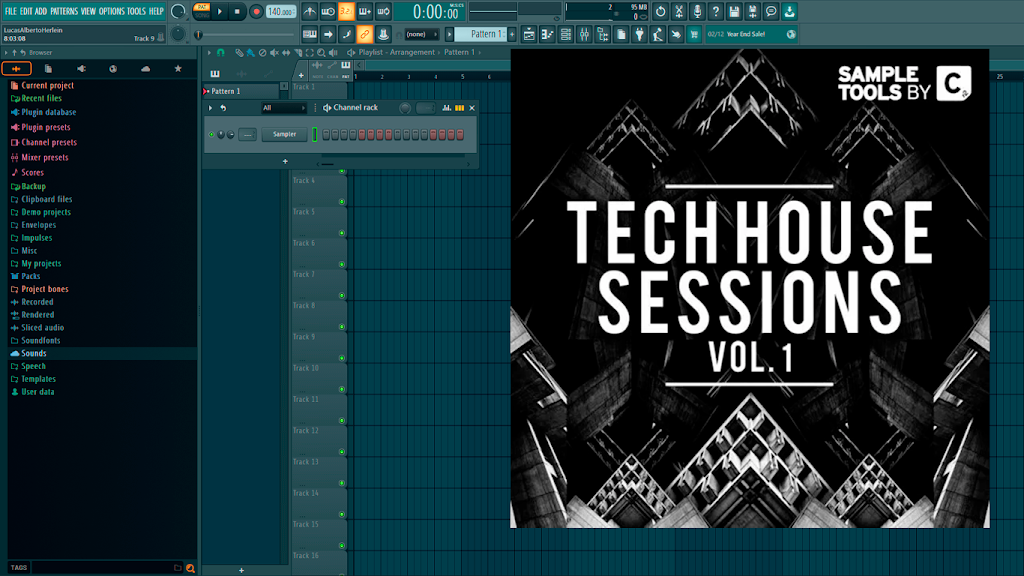This screenshot has width=1024, height=576.
Task: Open the OPTIONS menu
Action: click(x=112, y=11)
